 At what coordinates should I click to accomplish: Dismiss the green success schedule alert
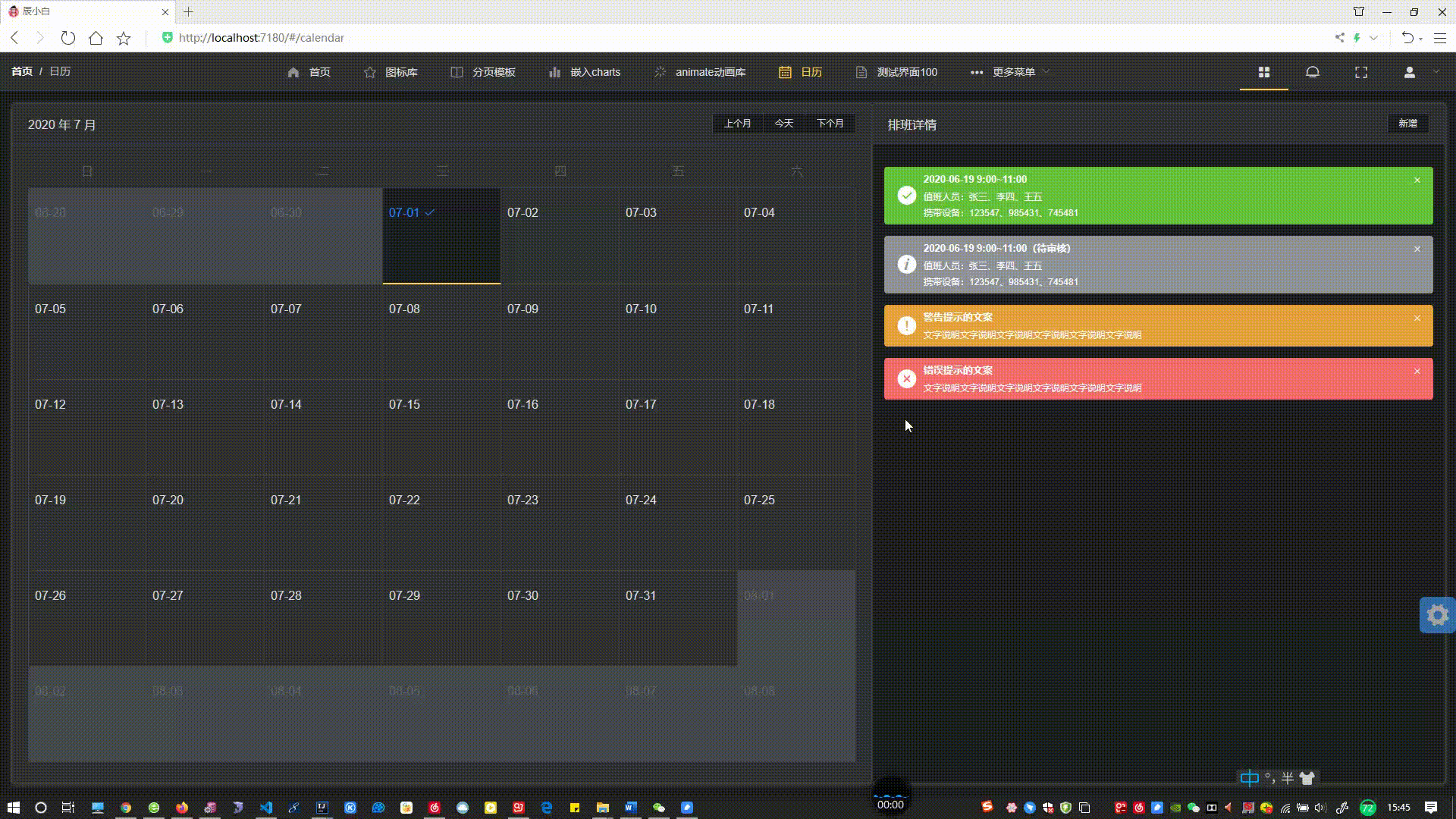(1417, 180)
